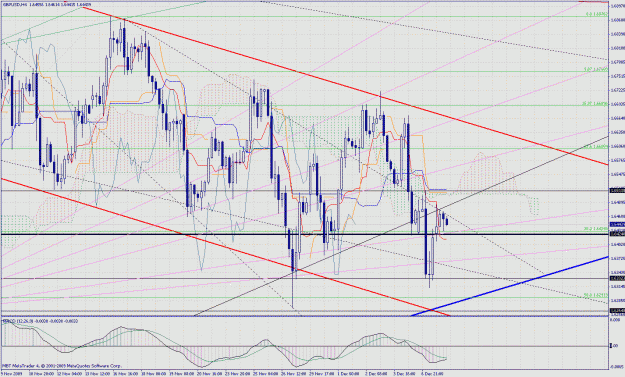This screenshot has height=377, width=625.
Task: Select the thick blue rising trendline
Action: [510, 286]
